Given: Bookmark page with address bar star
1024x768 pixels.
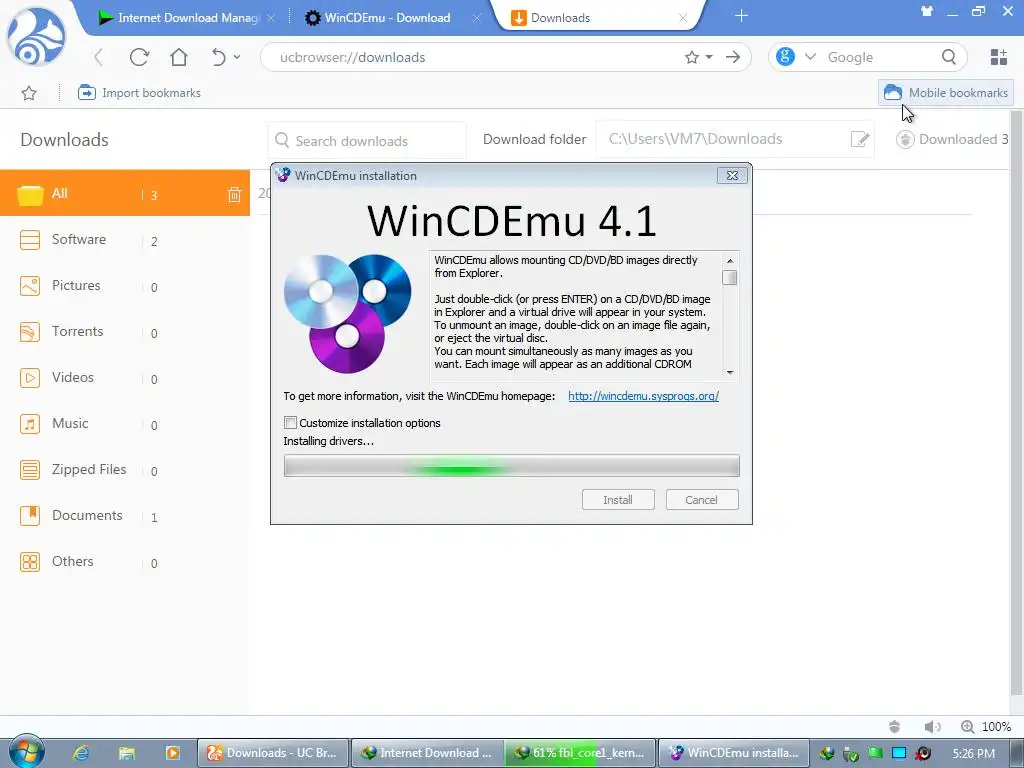Looking at the screenshot, I should click(692, 57).
